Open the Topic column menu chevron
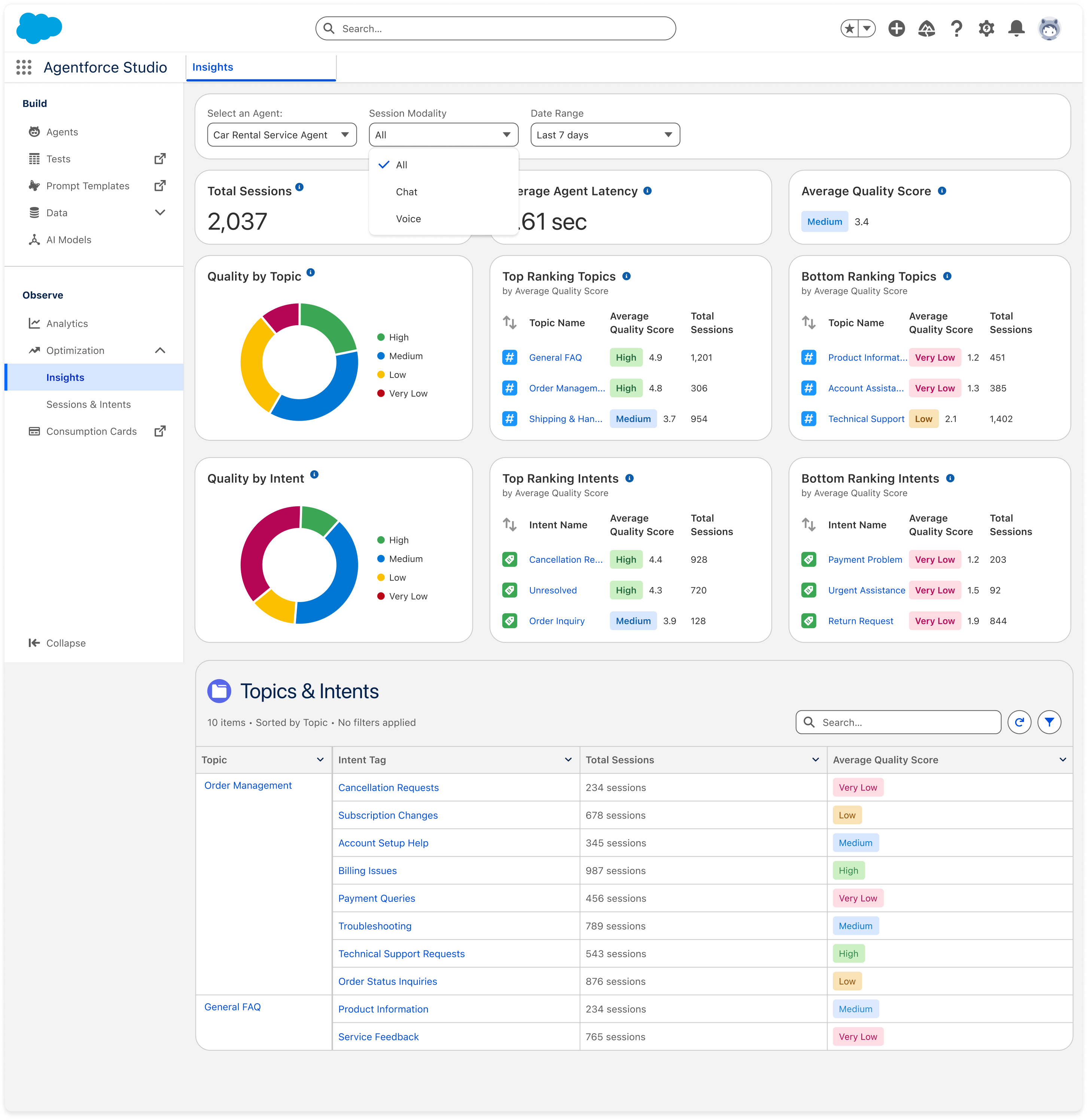This screenshot has width=1087, height=1120. click(x=320, y=760)
